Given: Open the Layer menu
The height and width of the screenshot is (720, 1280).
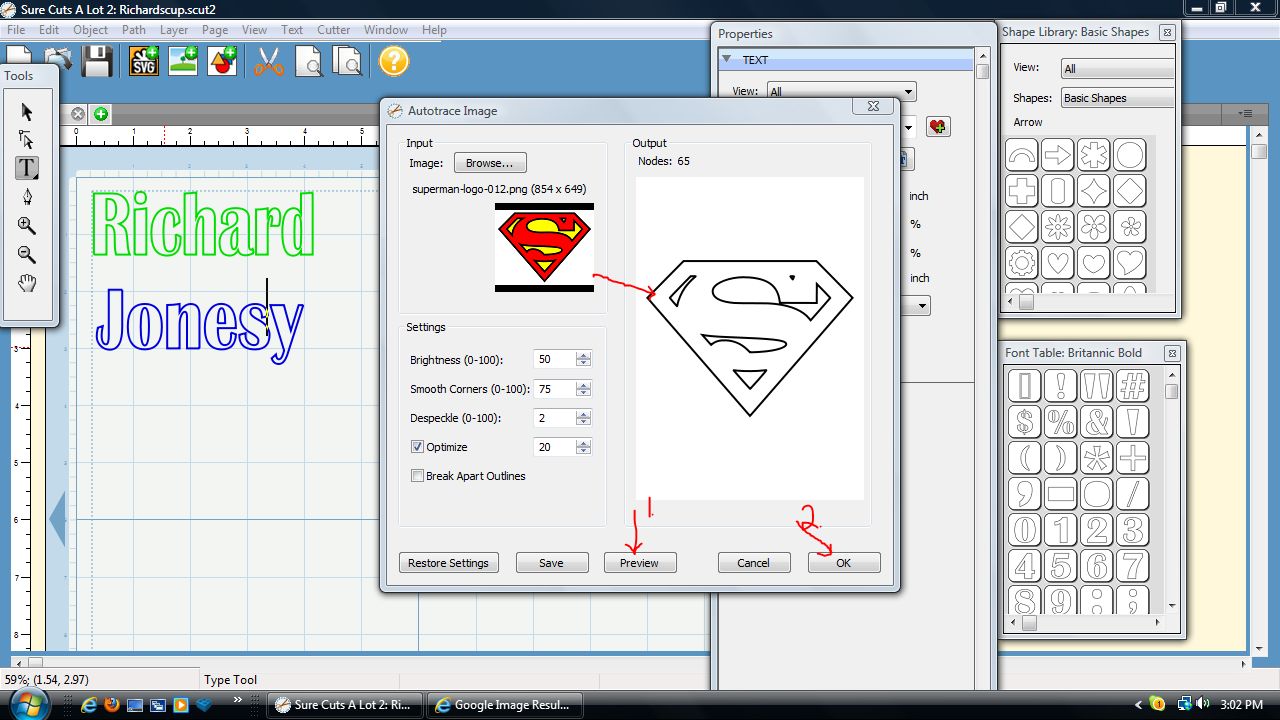Looking at the screenshot, I should [174, 30].
